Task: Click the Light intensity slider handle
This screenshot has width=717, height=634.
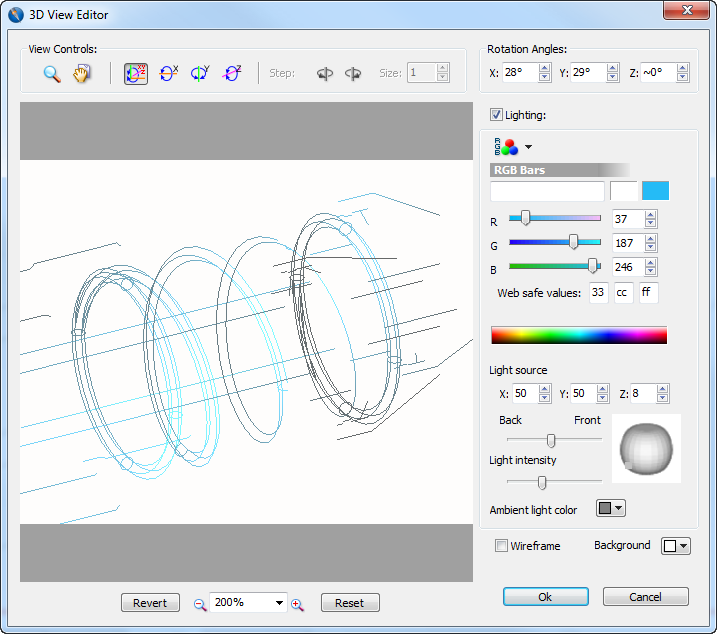Action: (x=542, y=483)
